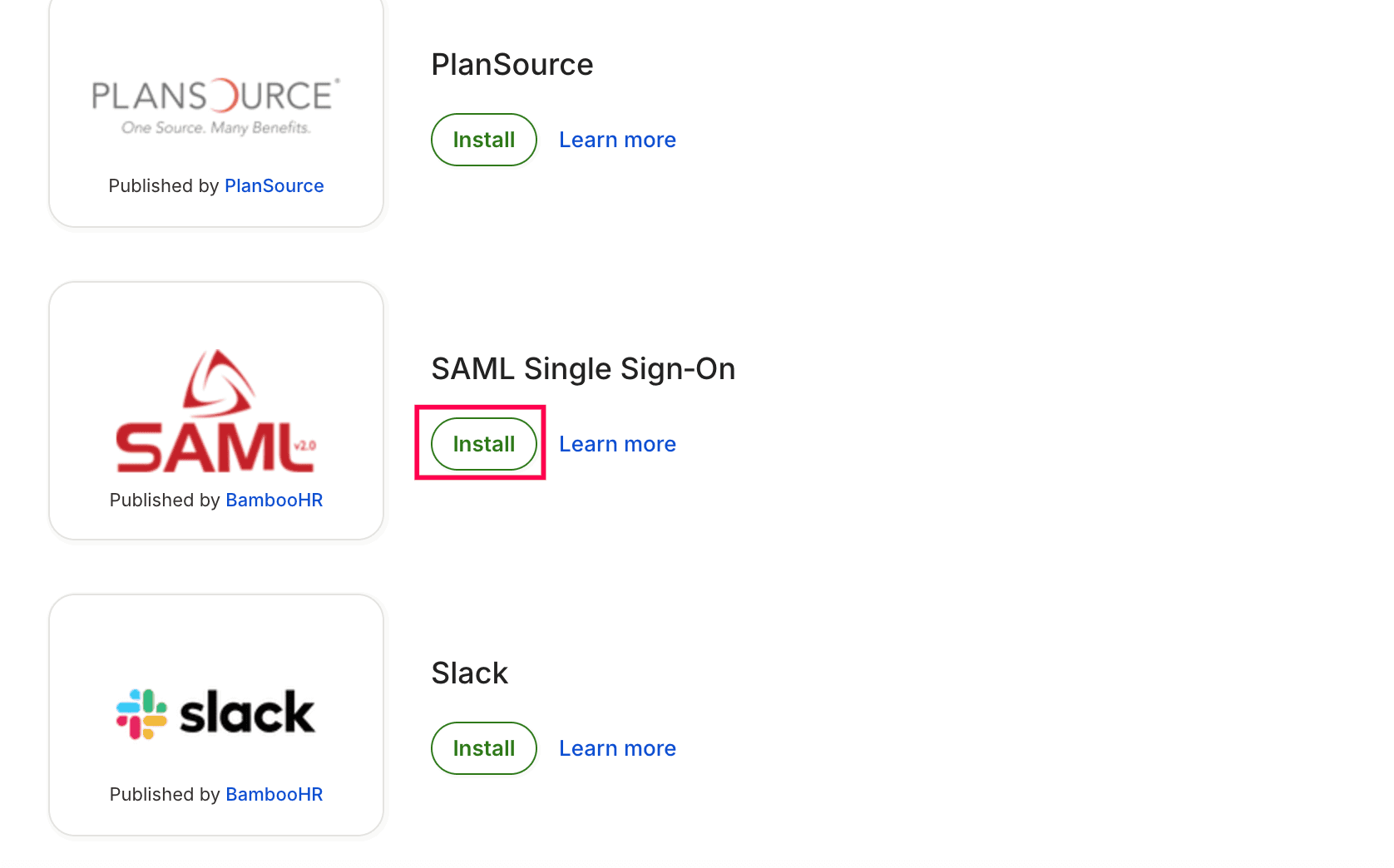Open Learn more for SAML Single Sign-On
Viewport: 1394px width, 868px height.
click(x=617, y=444)
